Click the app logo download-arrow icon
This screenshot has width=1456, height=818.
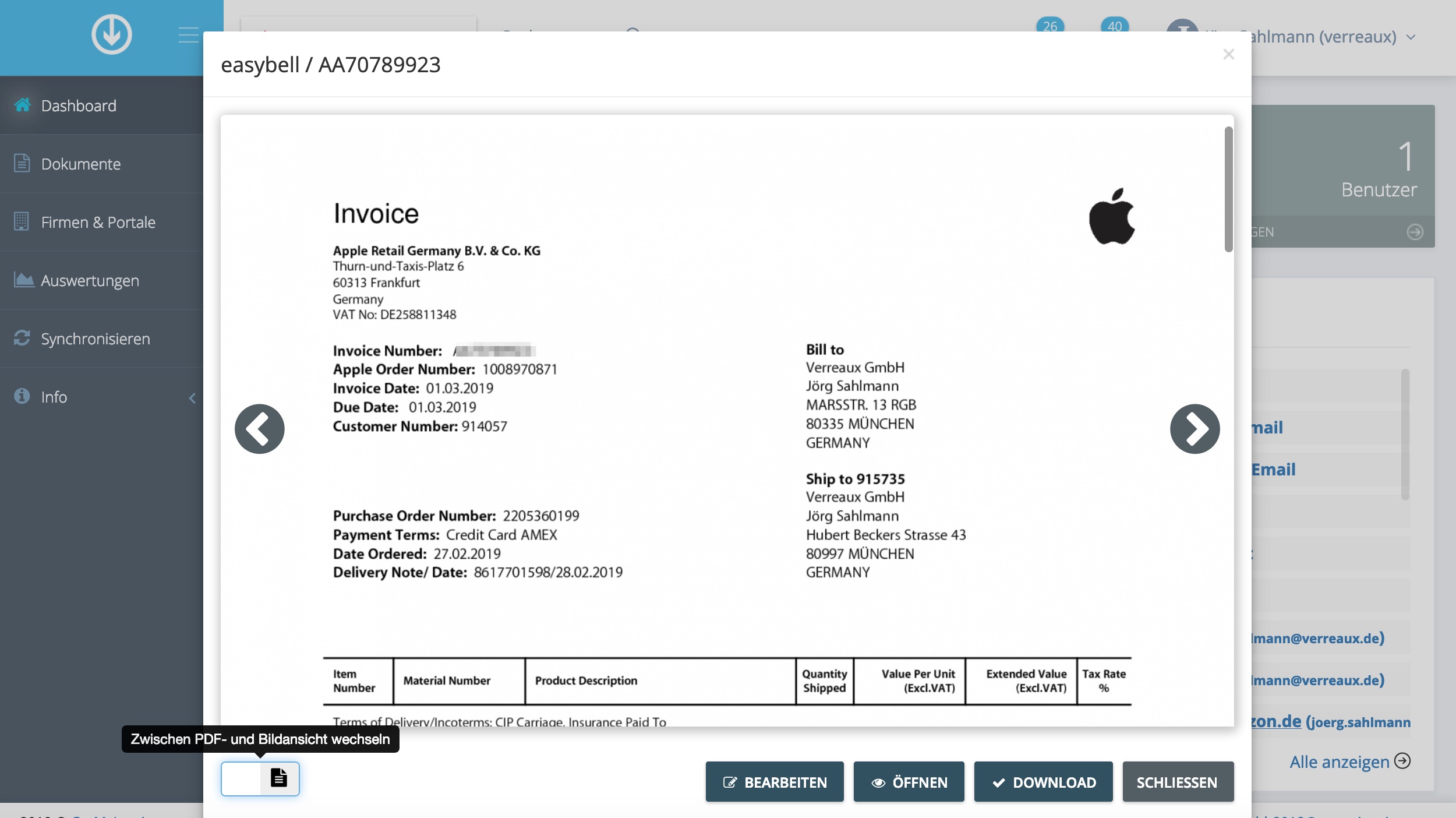[111, 34]
